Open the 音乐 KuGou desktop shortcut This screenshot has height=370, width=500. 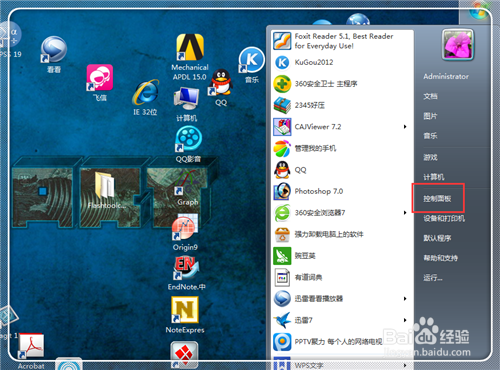coord(252,65)
